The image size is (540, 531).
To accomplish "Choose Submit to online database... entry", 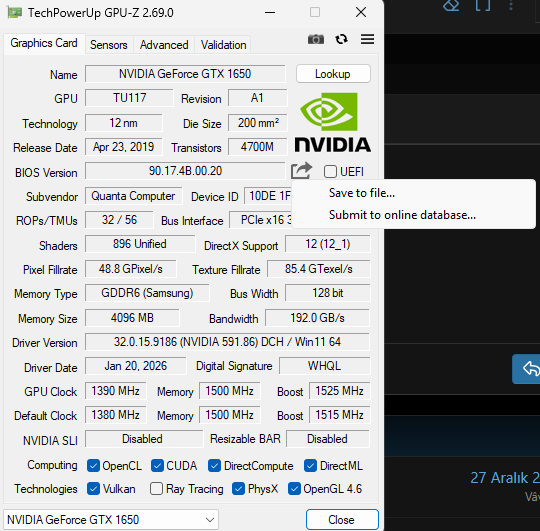I will coord(413,215).
